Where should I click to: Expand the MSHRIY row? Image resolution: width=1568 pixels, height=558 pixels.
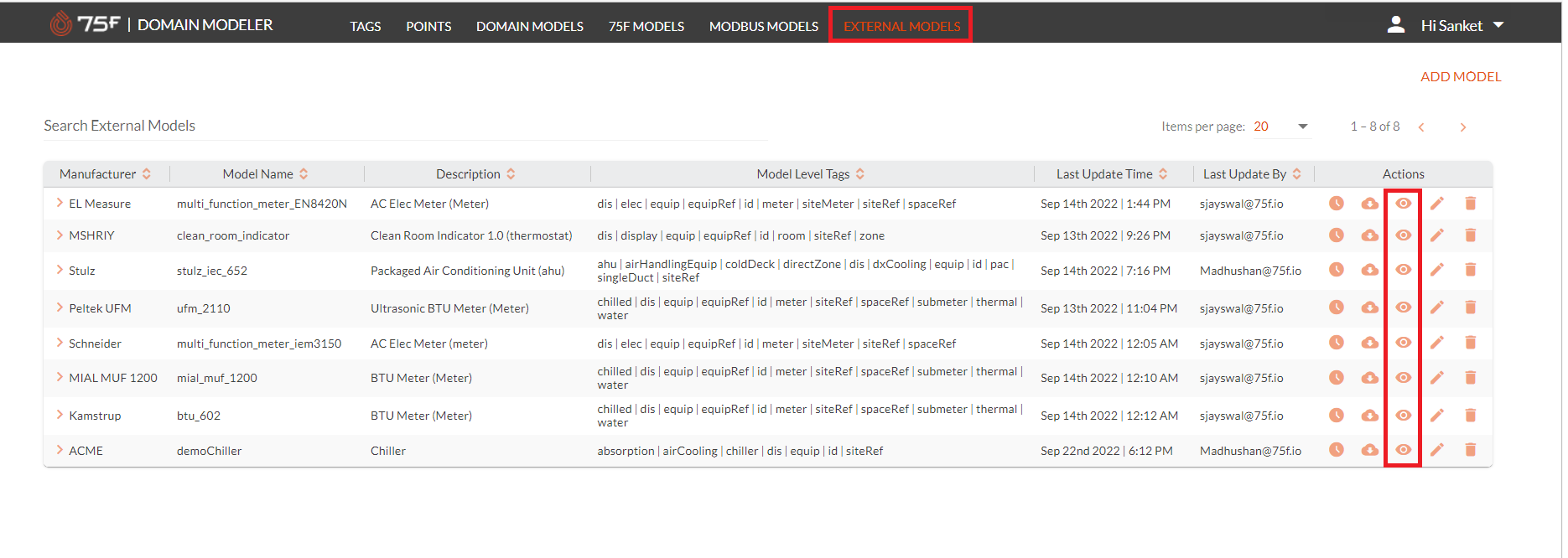pyautogui.click(x=60, y=235)
